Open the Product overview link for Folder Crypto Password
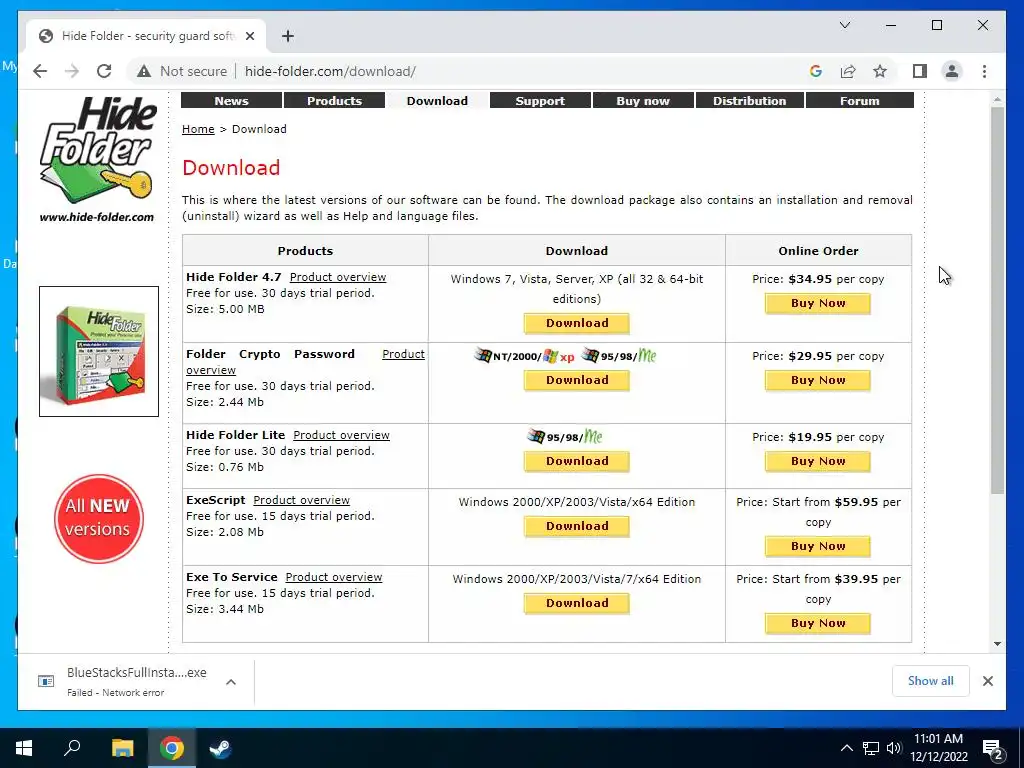 coord(403,354)
